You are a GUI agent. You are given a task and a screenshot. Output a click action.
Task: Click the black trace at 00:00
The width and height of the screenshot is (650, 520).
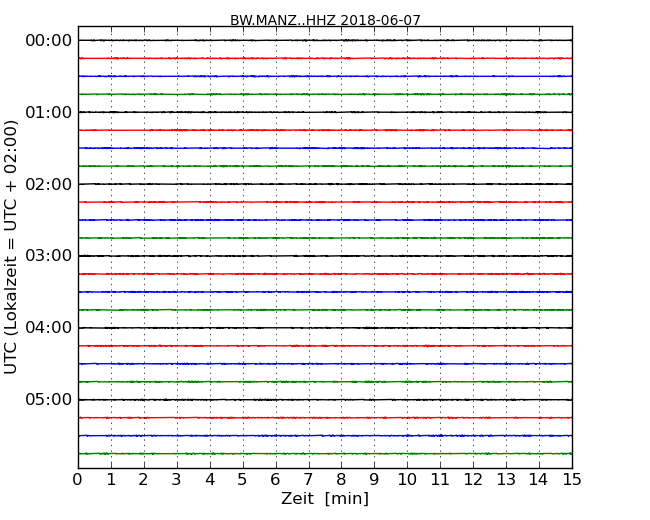(x=325, y=40)
